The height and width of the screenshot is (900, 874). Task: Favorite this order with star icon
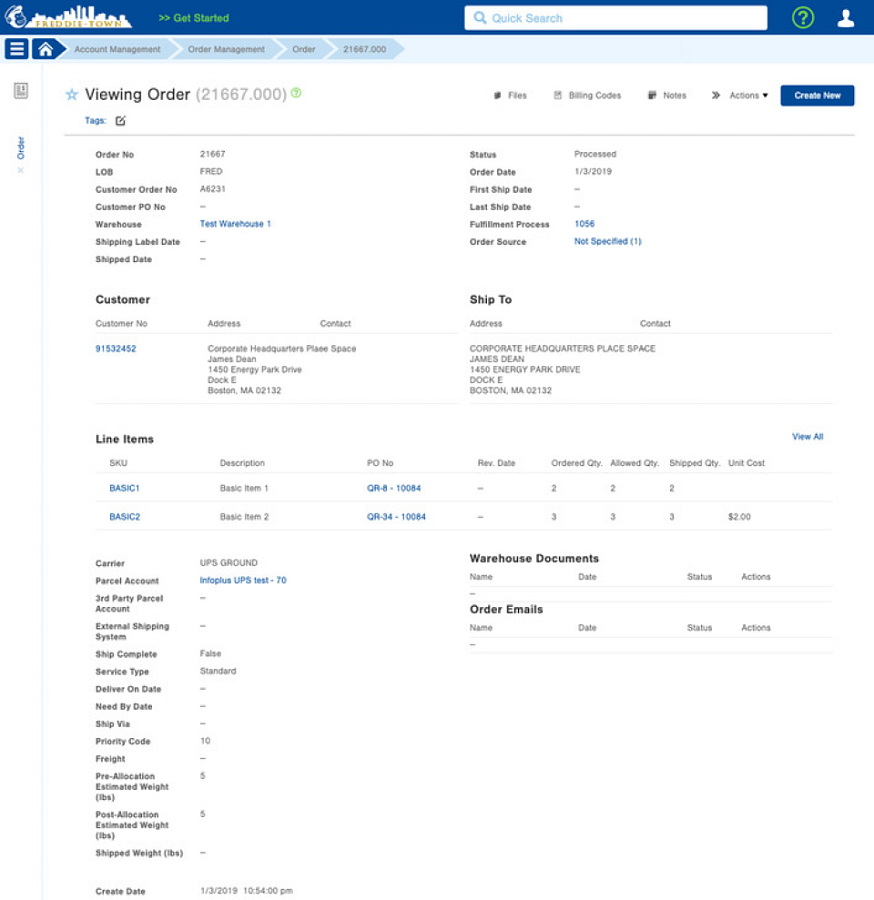[x=72, y=94]
